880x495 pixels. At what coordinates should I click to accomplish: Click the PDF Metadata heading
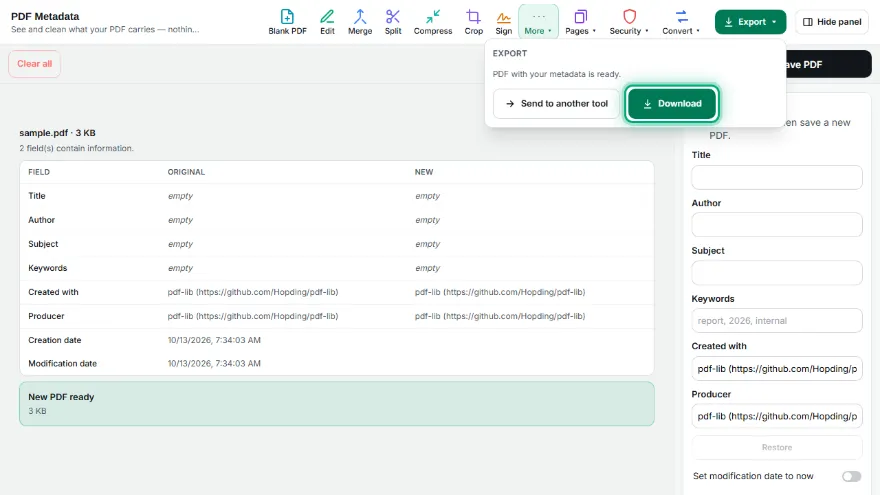(x=45, y=16)
